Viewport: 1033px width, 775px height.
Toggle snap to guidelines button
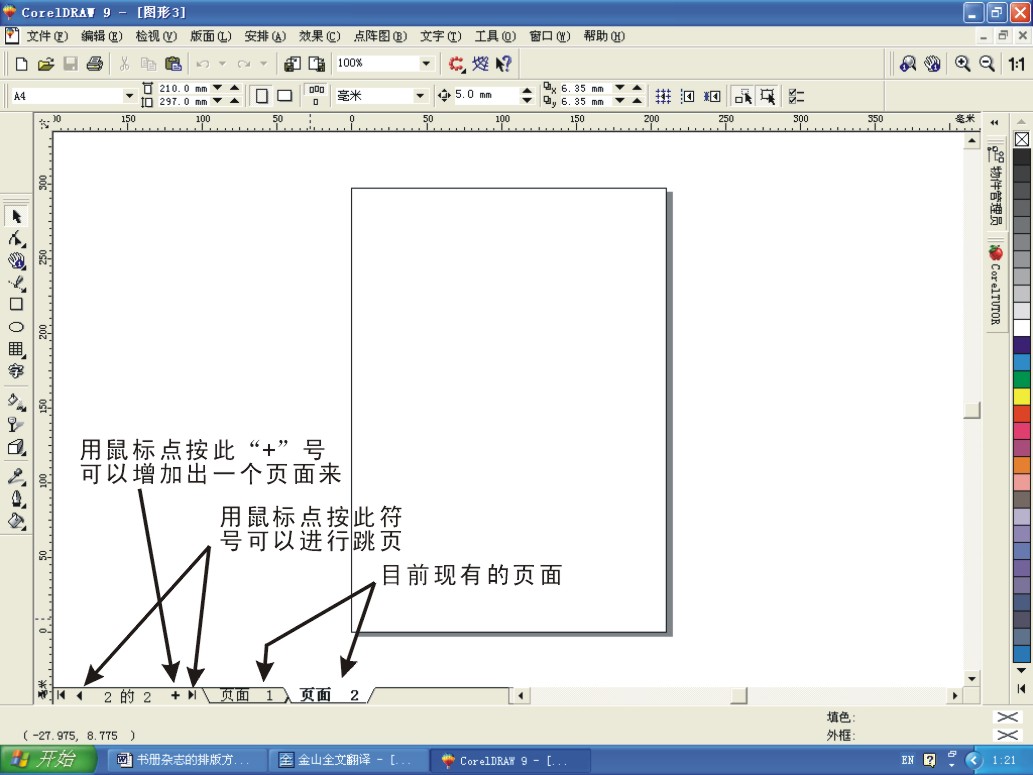(687, 96)
